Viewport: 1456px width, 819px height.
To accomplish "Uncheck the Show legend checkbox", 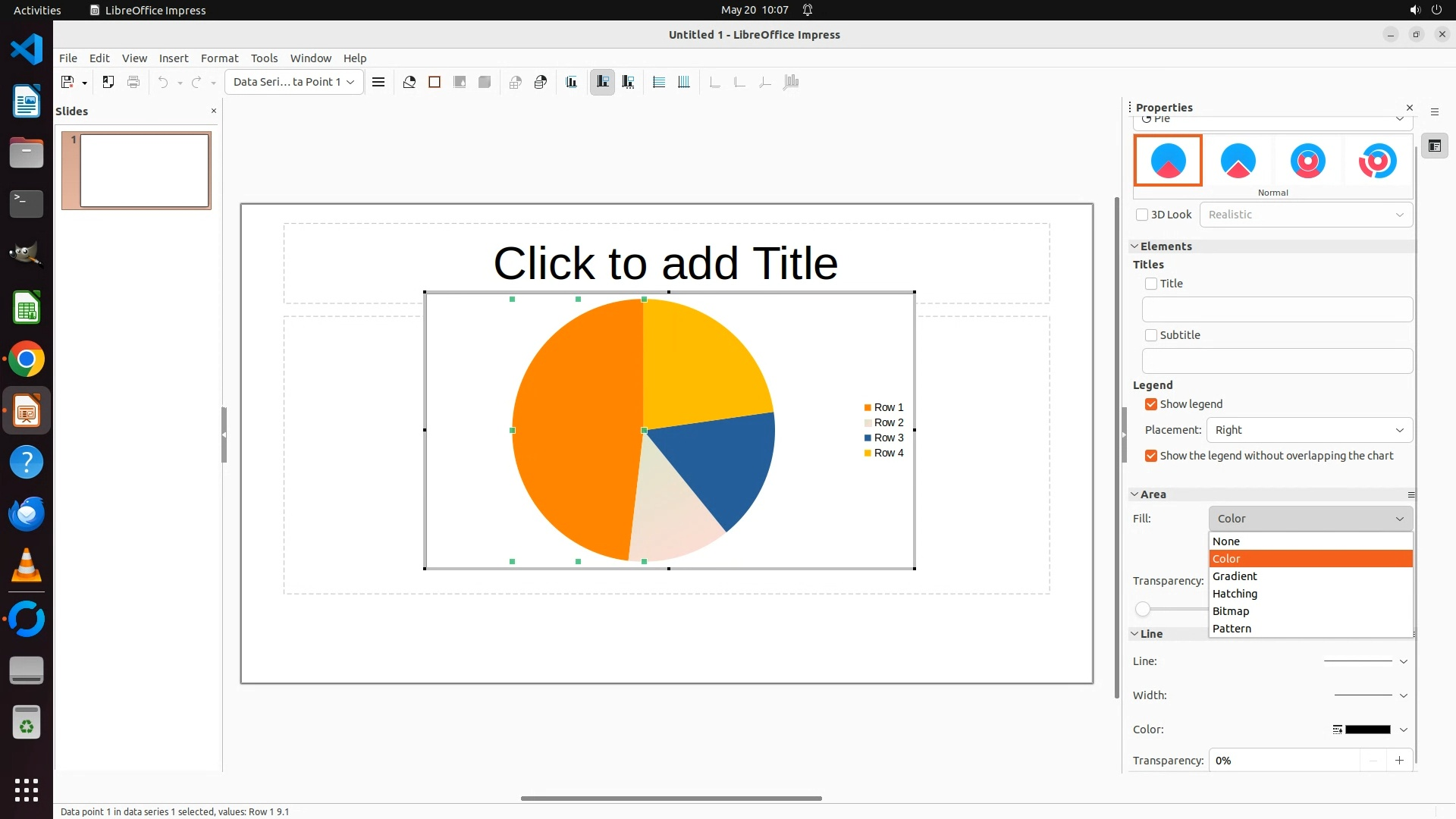I will point(1151,404).
